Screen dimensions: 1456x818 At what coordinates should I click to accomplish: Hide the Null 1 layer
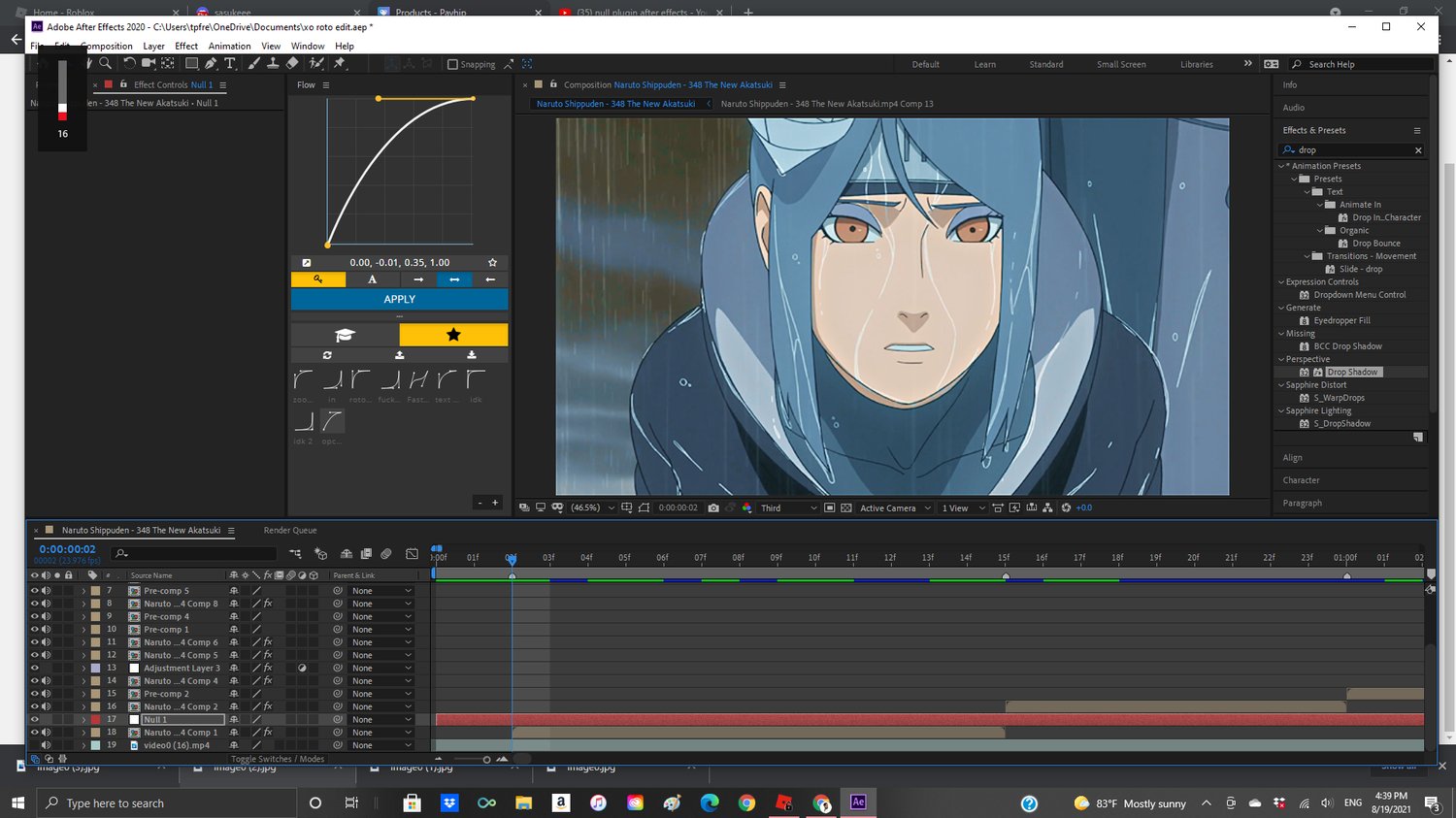point(35,719)
